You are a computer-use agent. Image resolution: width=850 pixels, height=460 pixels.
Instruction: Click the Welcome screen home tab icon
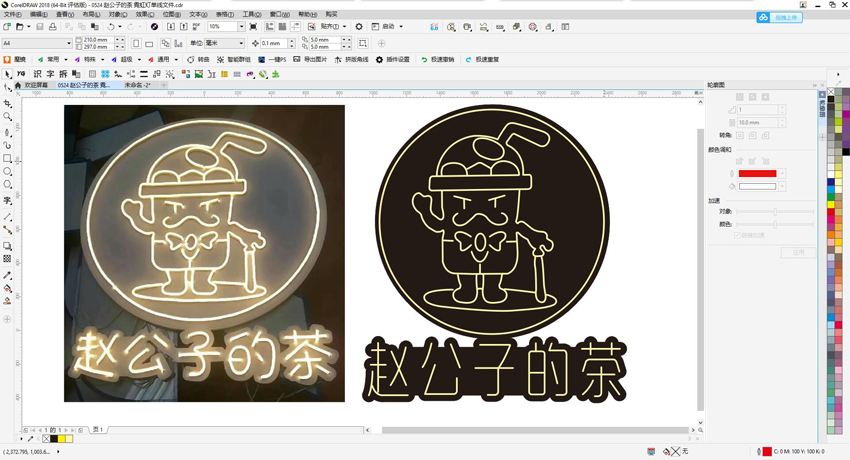pyautogui.click(x=18, y=85)
